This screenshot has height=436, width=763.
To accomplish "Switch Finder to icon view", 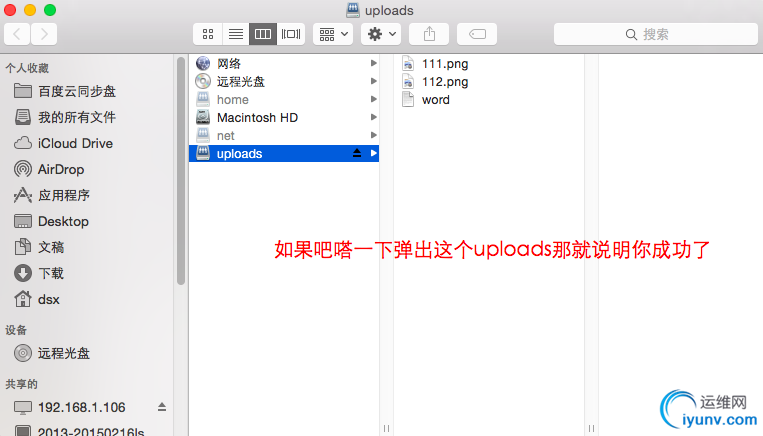I will tap(208, 34).
